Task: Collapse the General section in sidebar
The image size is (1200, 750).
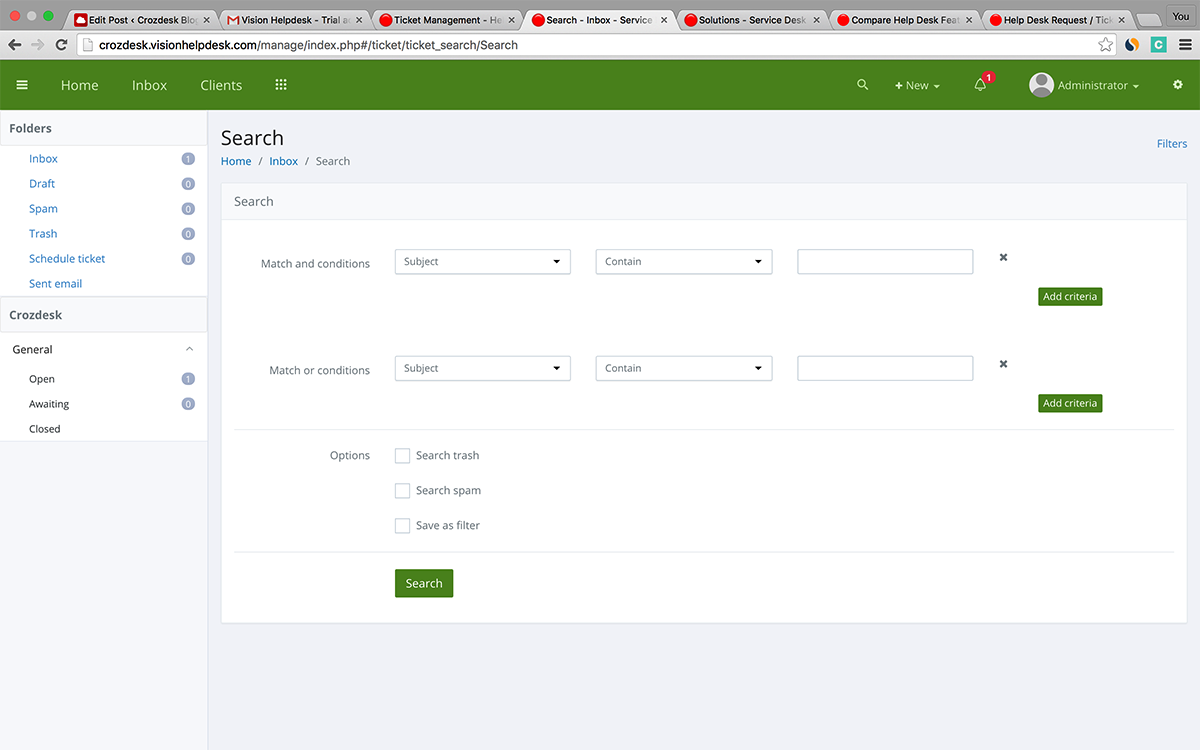Action: (x=190, y=350)
